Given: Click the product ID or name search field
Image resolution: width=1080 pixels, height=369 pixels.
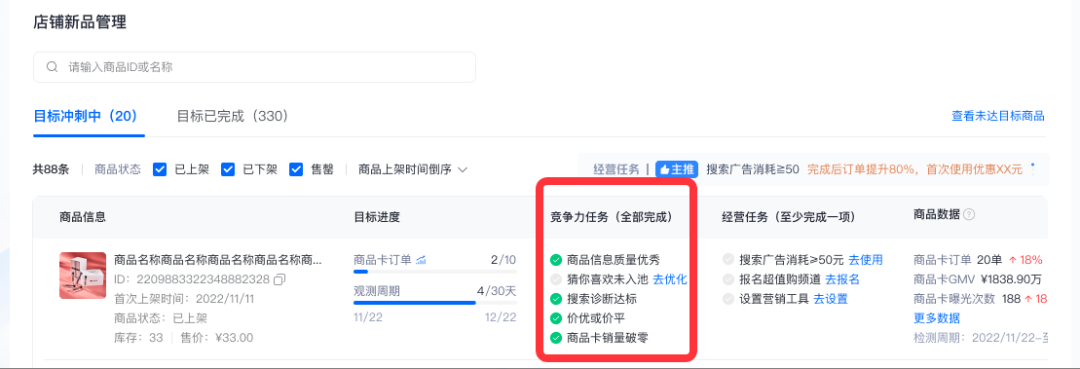Looking at the screenshot, I should tap(254, 67).
